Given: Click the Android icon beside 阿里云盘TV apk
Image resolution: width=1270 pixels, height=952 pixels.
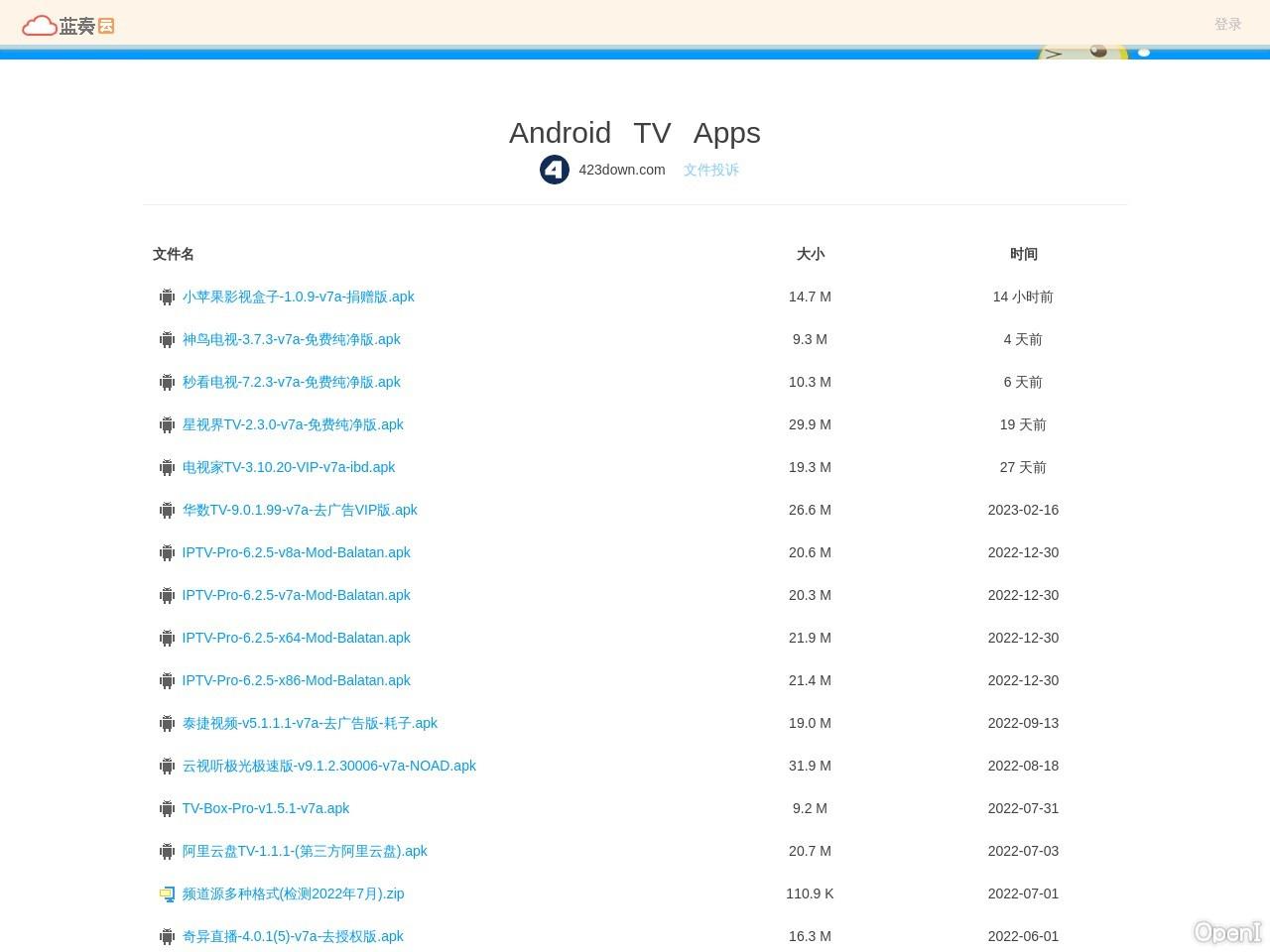Looking at the screenshot, I should coord(167,852).
